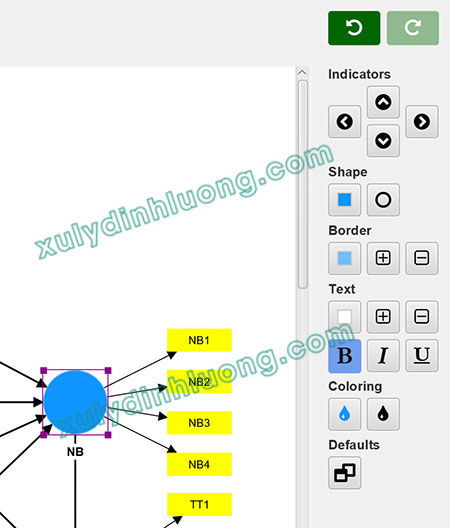
Task: Increase text size with plus icon
Action: 383,317
